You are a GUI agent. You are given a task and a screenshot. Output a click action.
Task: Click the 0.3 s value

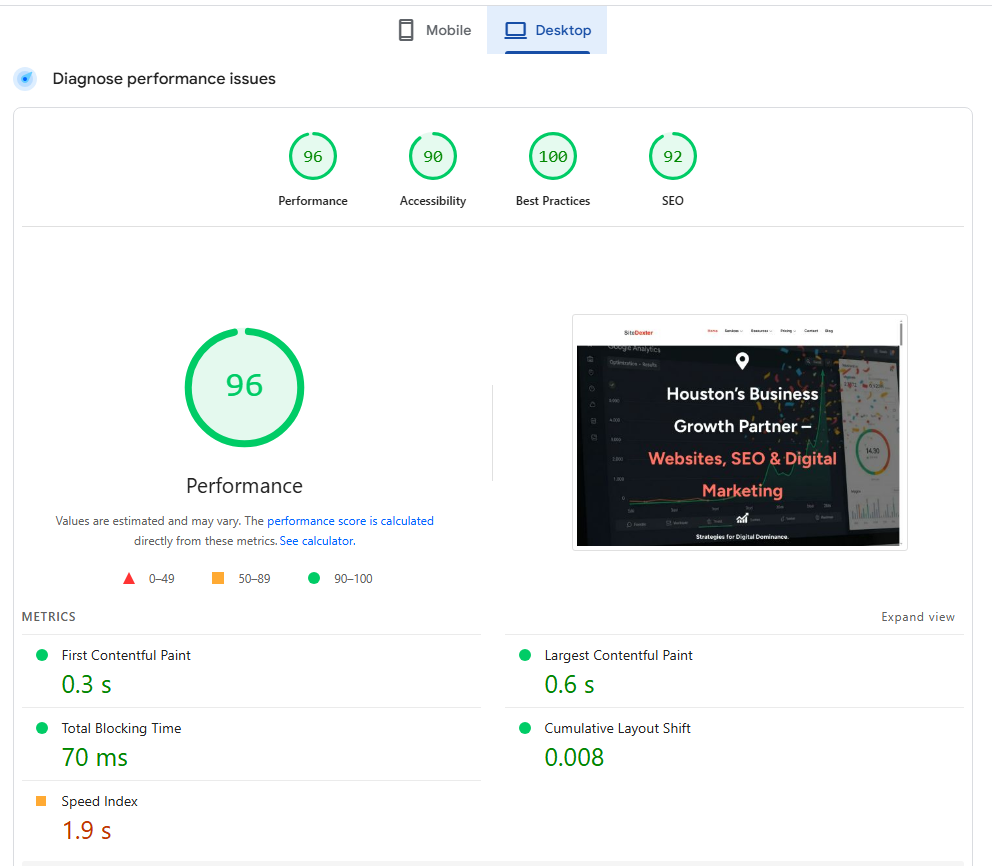click(x=87, y=684)
